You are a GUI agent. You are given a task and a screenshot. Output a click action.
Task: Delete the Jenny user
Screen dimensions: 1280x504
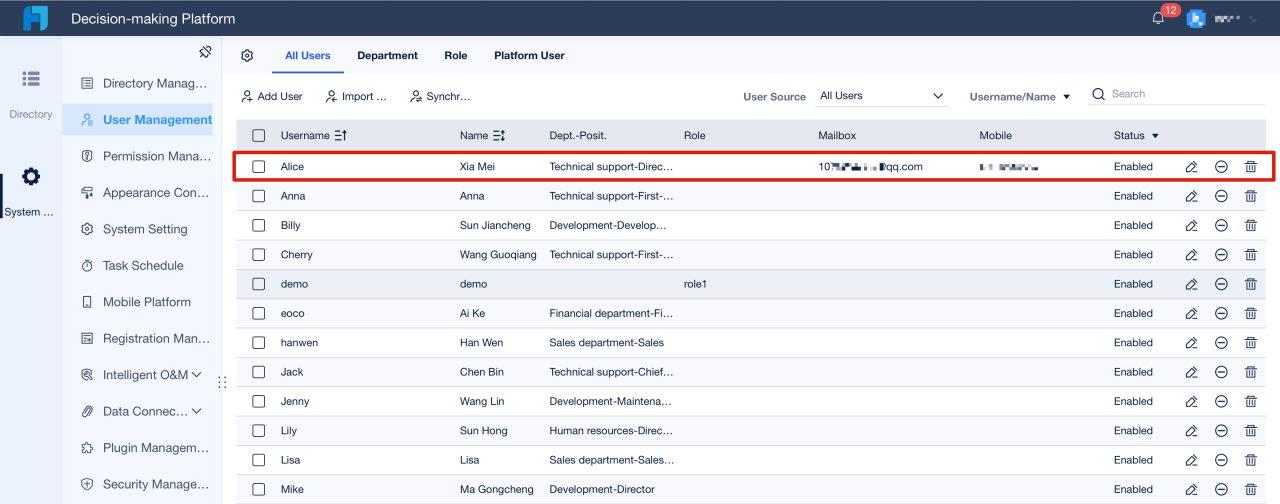pos(1251,401)
